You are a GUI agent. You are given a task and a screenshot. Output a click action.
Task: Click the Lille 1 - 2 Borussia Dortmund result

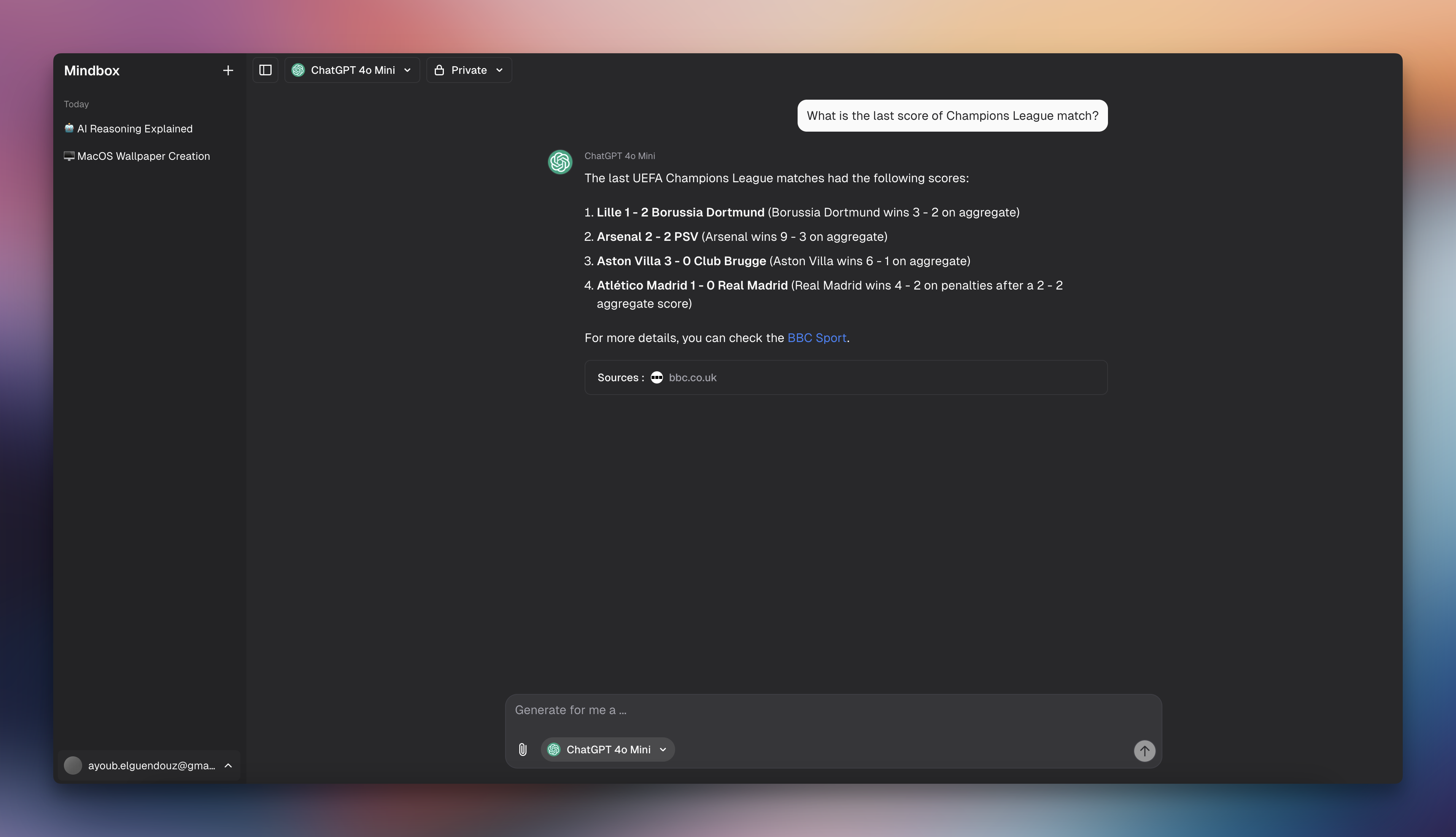pyautogui.click(x=680, y=212)
